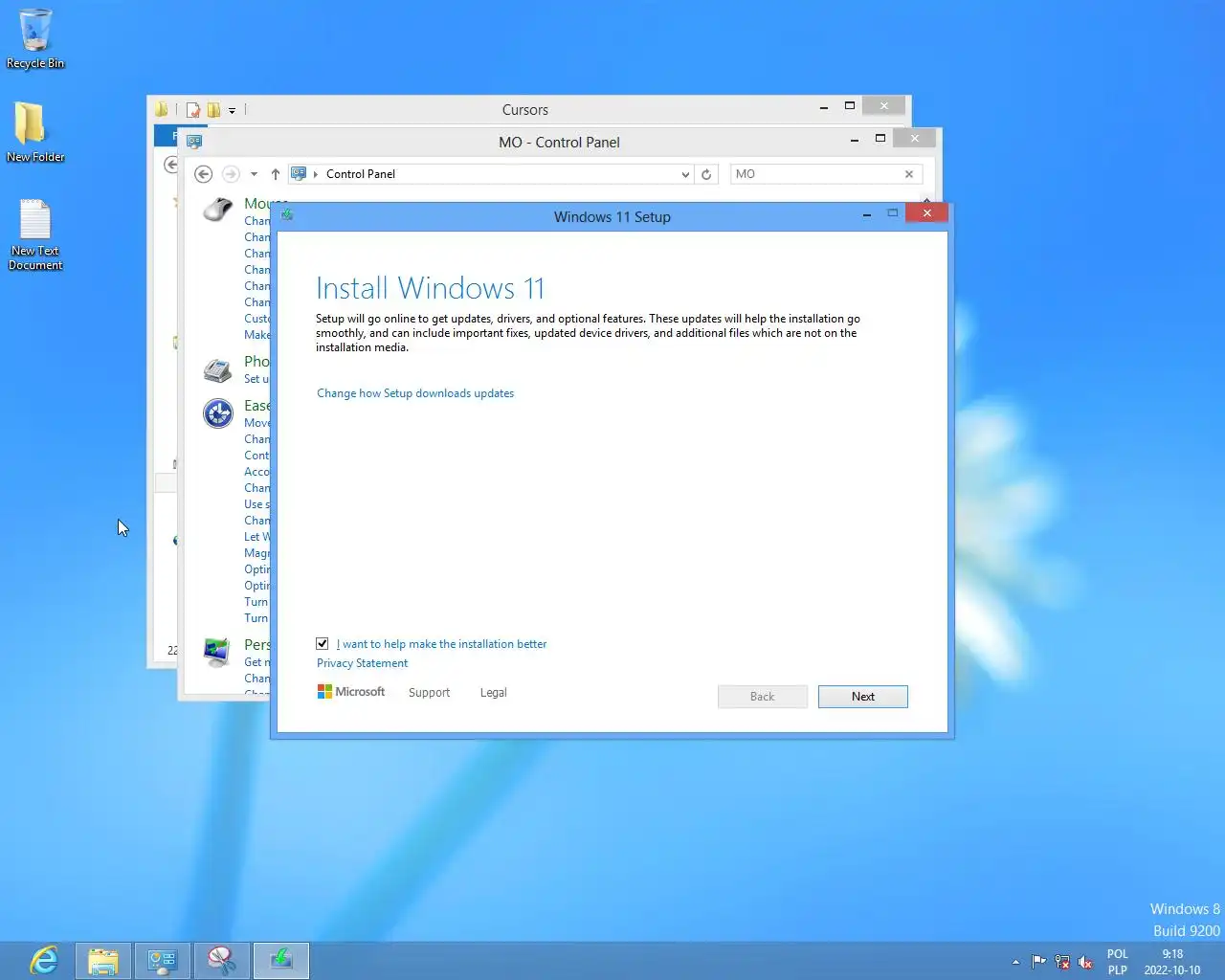This screenshot has width=1225, height=980.
Task: Clear the MO search in Control Panel
Action: pyautogui.click(x=909, y=174)
